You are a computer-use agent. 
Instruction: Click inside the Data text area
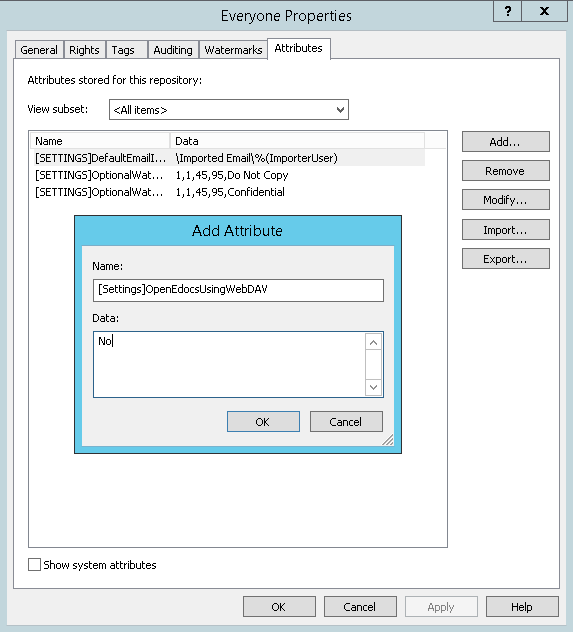click(x=229, y=364)
